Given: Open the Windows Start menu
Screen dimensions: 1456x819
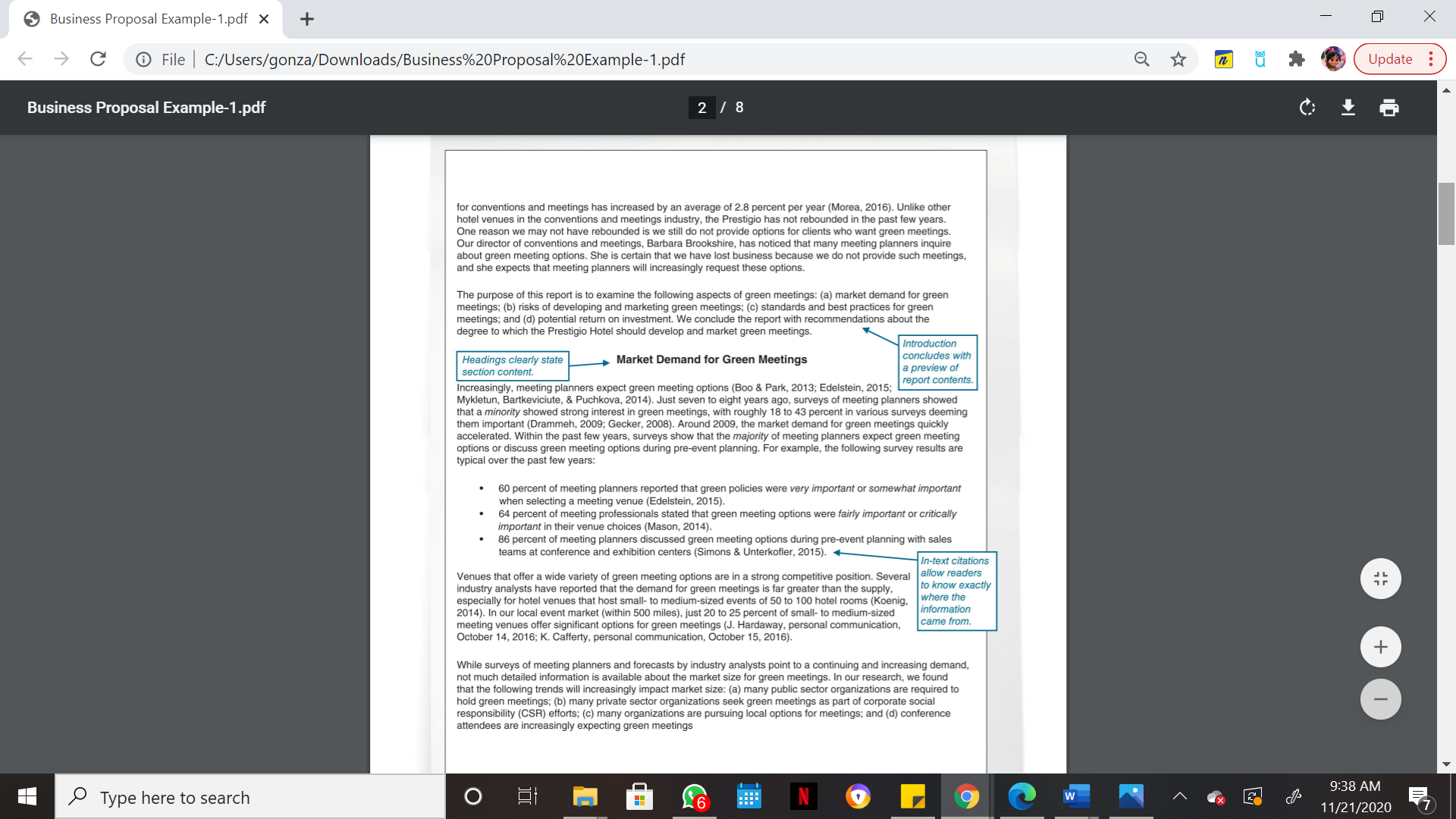Looking at the screenshot, I should tap(27, 797).
